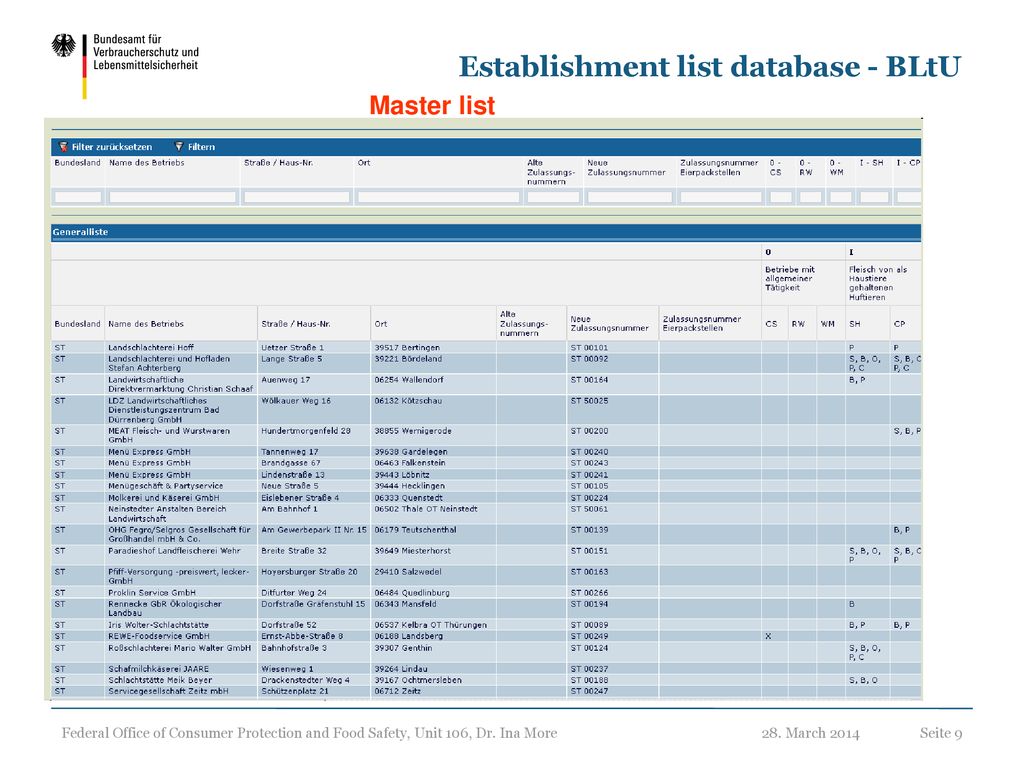Viewport: 1024px width, 768px height.
Task: Click the Generalliste section header
Action: point(486,232)
